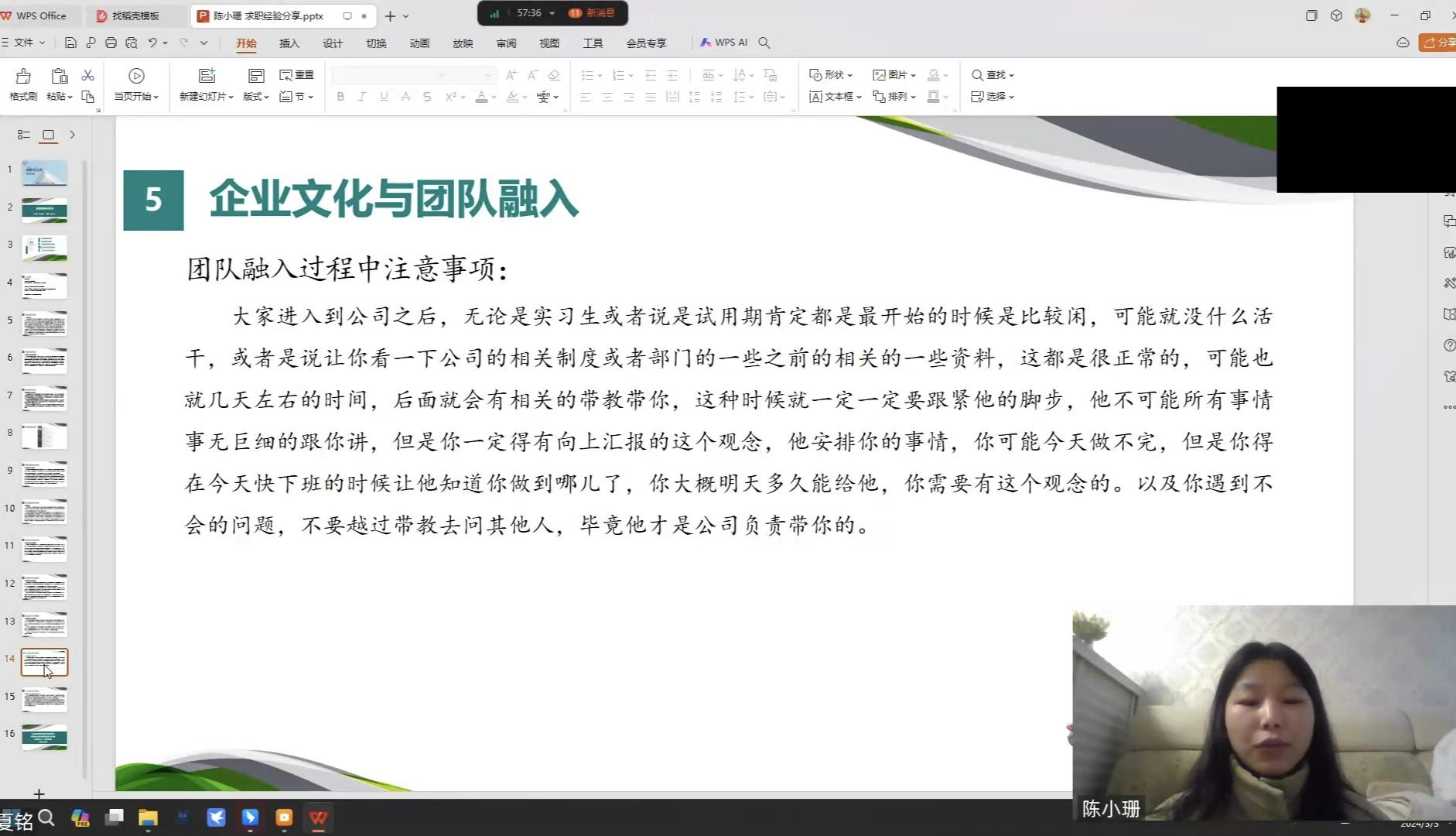Open the Picture (图片) dropdown
This screenshot has height=836, width=1456.
(x=894, y=75)
